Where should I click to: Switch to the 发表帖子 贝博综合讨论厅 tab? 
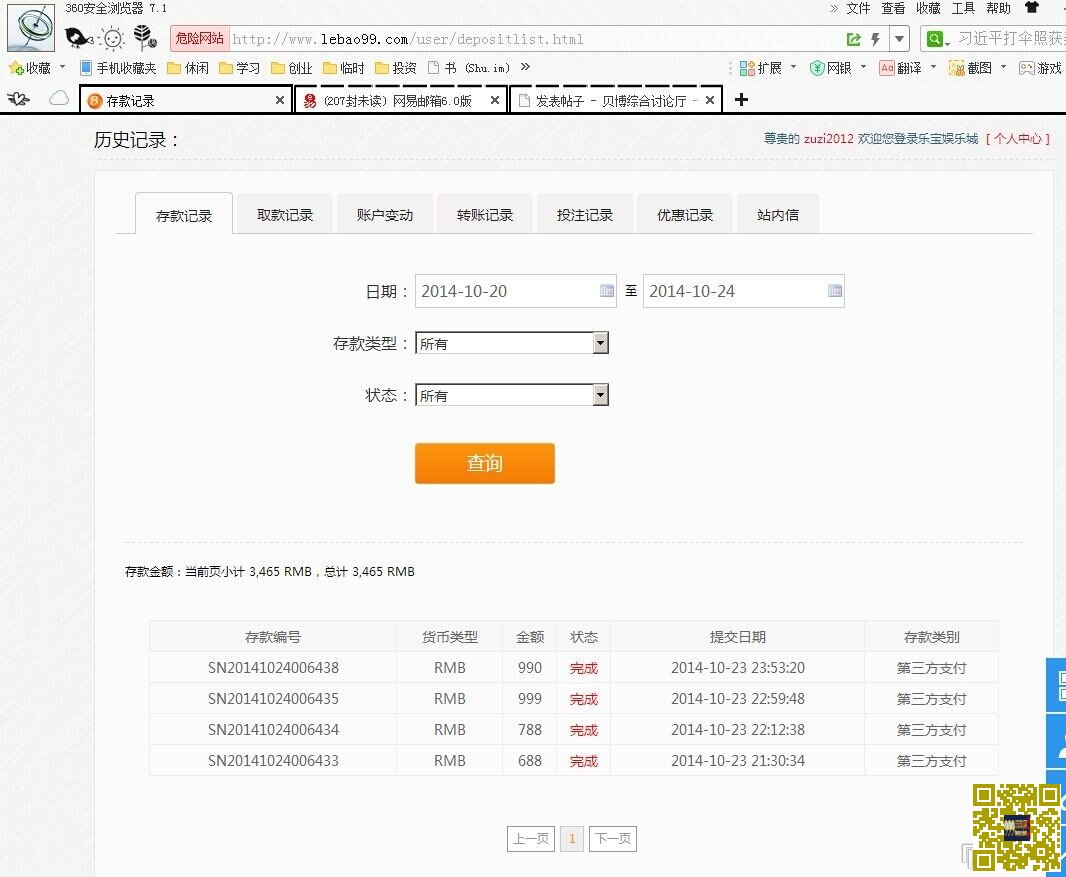click(x=616, y=101)
